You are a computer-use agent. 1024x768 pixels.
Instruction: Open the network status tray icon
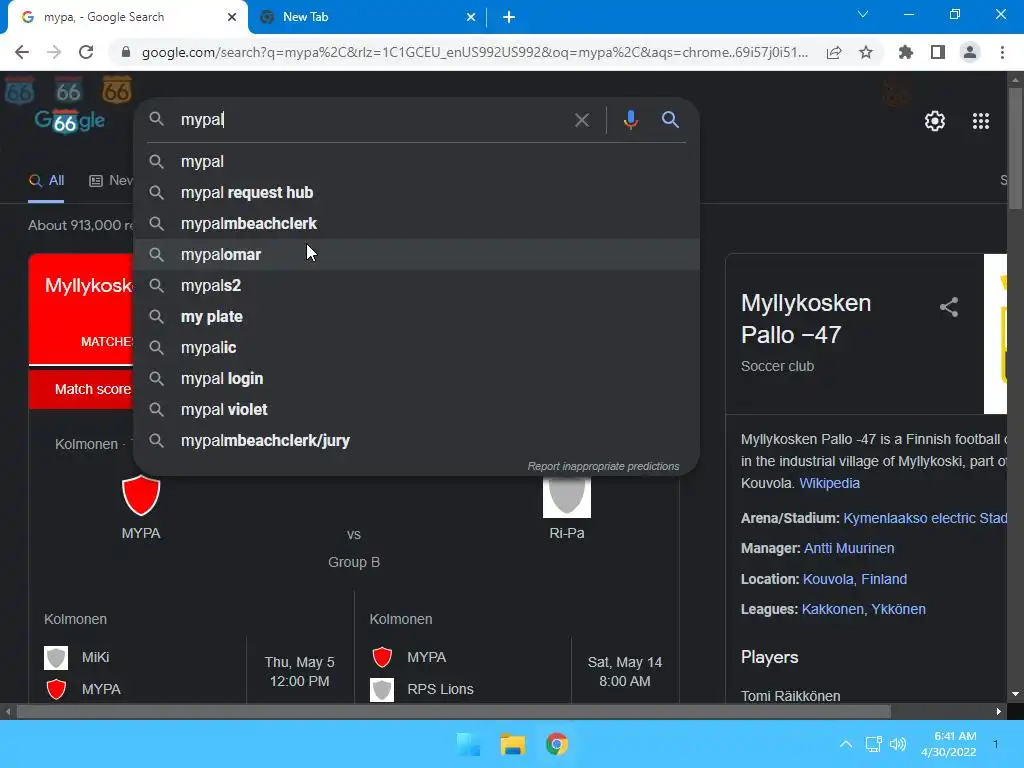coord(873,744)
